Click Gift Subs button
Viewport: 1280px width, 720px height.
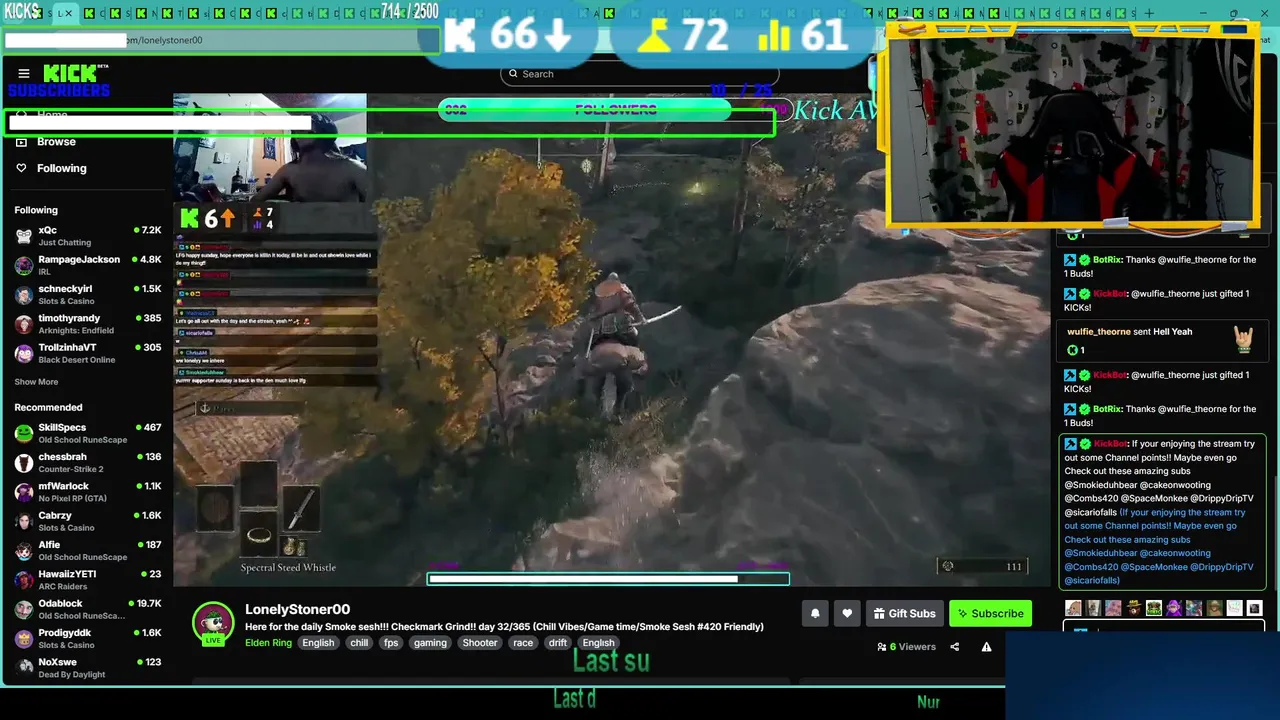click(904, 613)
